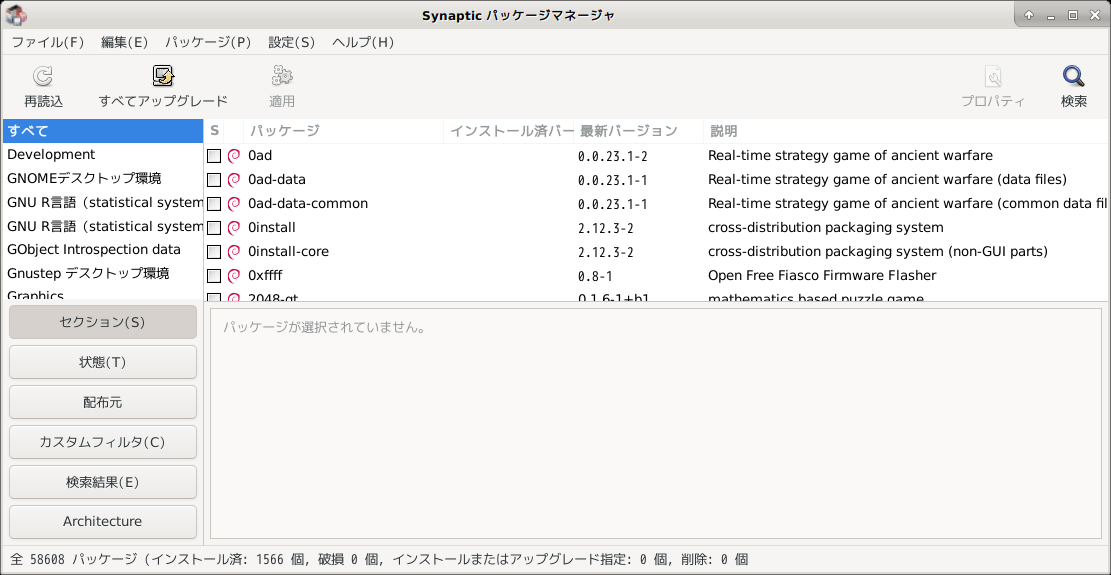Click Debian swirl icon for 0install
This screenshot has height=575, width=1111.
pyautogui.click(x=234, y=228)
